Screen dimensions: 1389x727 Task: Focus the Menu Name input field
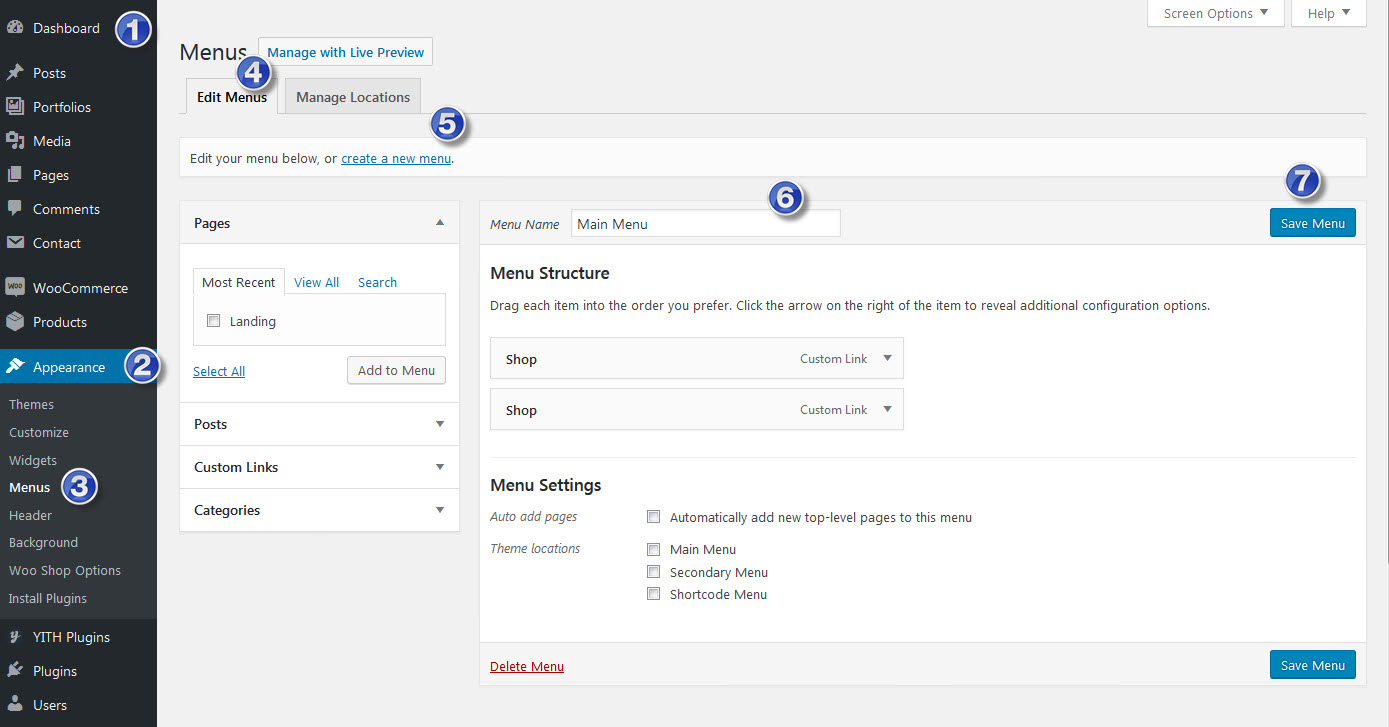706,224
